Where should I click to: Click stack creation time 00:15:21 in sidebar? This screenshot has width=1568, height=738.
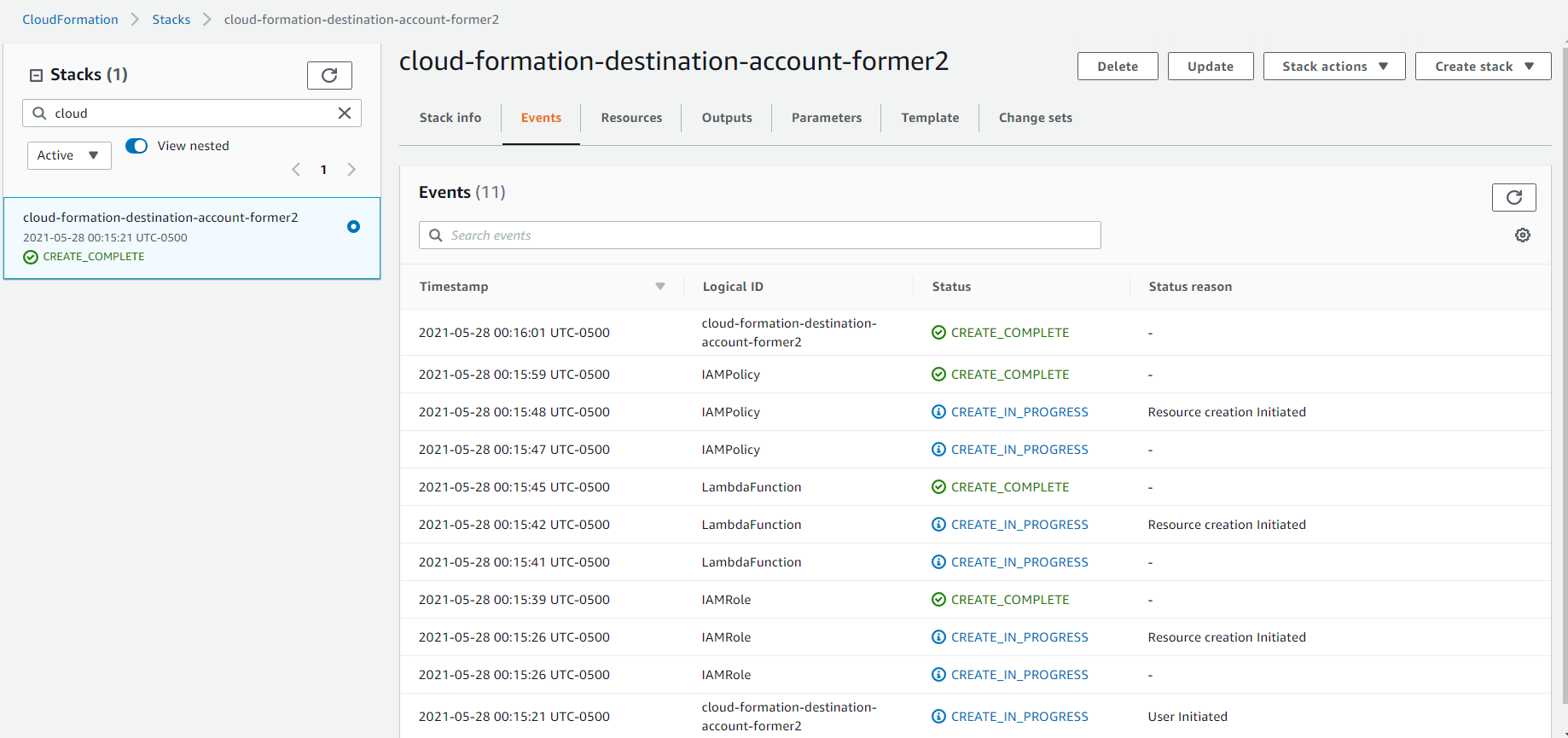coord(105,238)
